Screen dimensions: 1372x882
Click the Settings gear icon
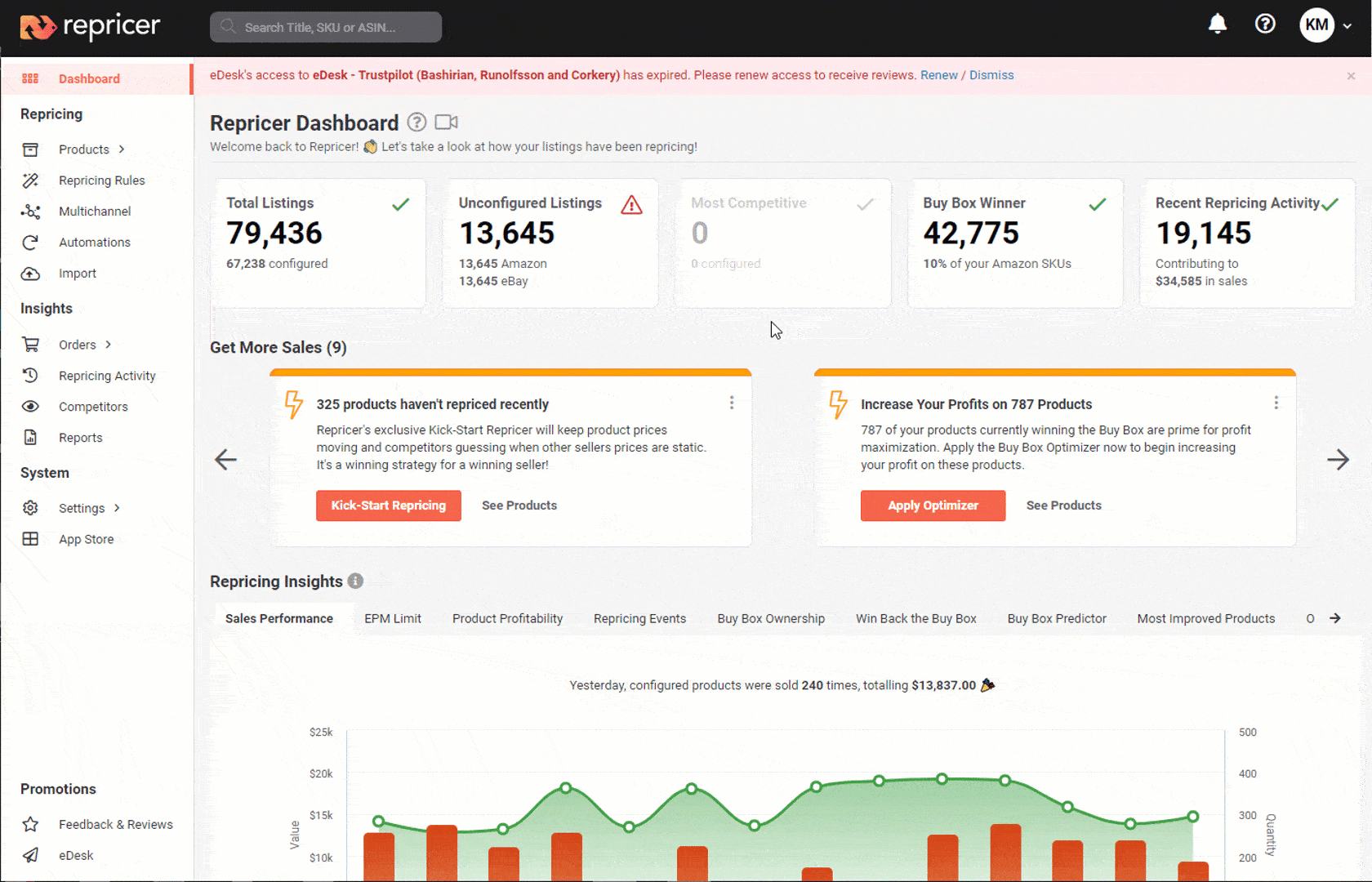tap(30, 508)
